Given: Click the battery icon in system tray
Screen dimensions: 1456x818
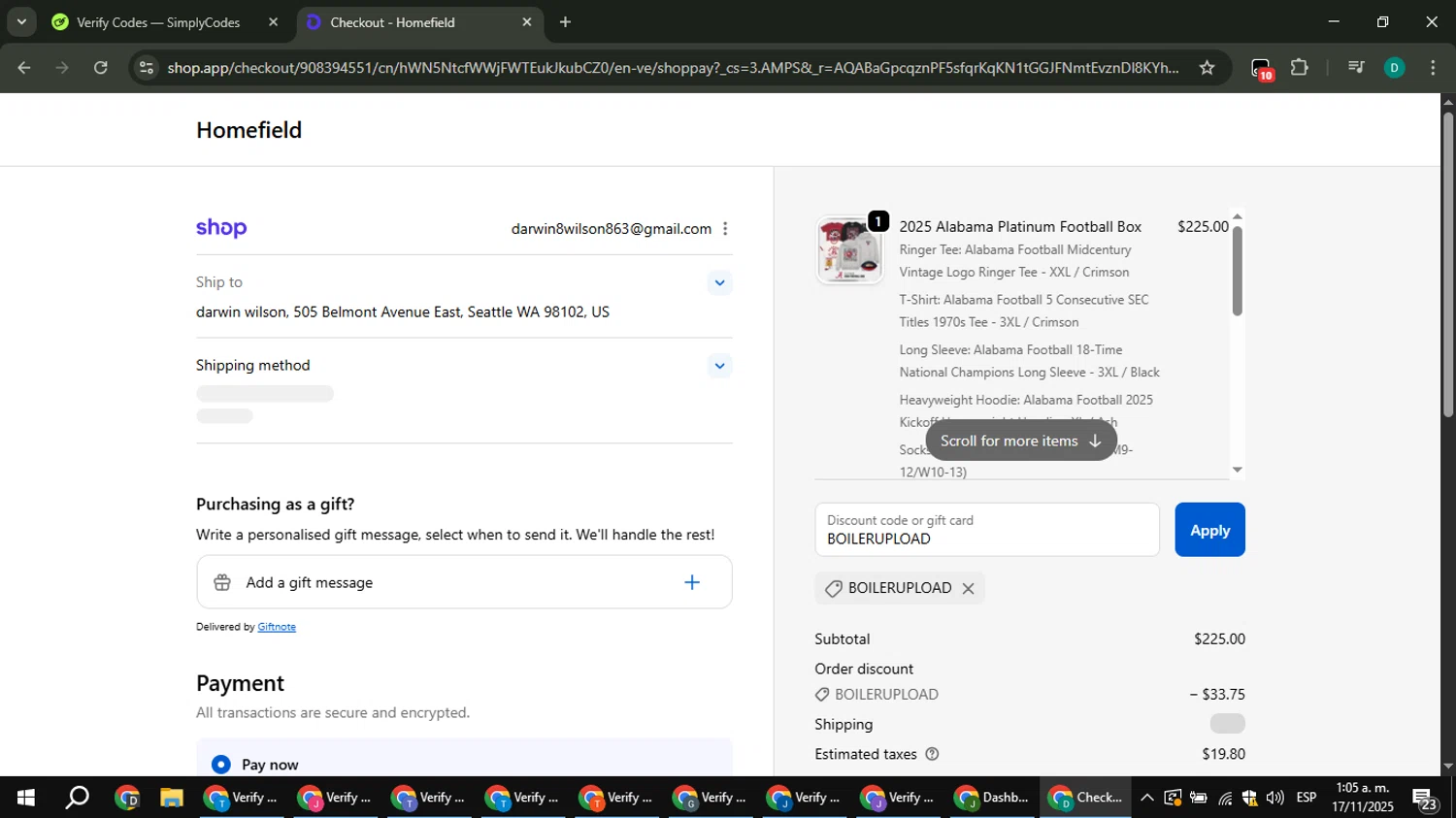Looking at the screenshot, I should 1199,798.
